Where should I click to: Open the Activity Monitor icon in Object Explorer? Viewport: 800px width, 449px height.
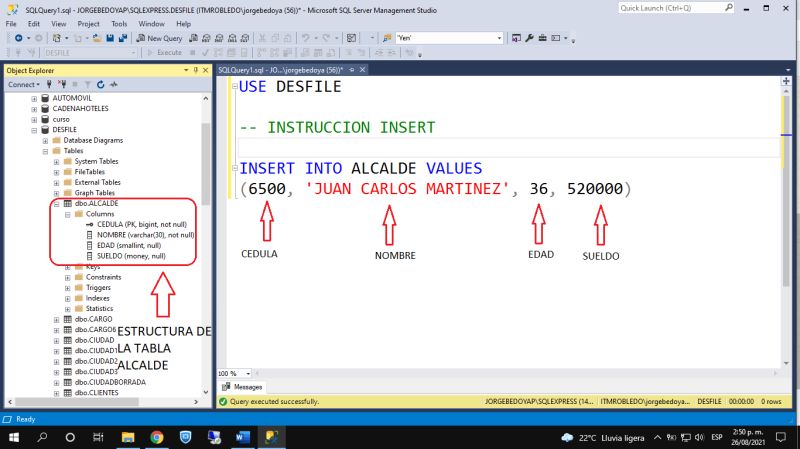113,85
